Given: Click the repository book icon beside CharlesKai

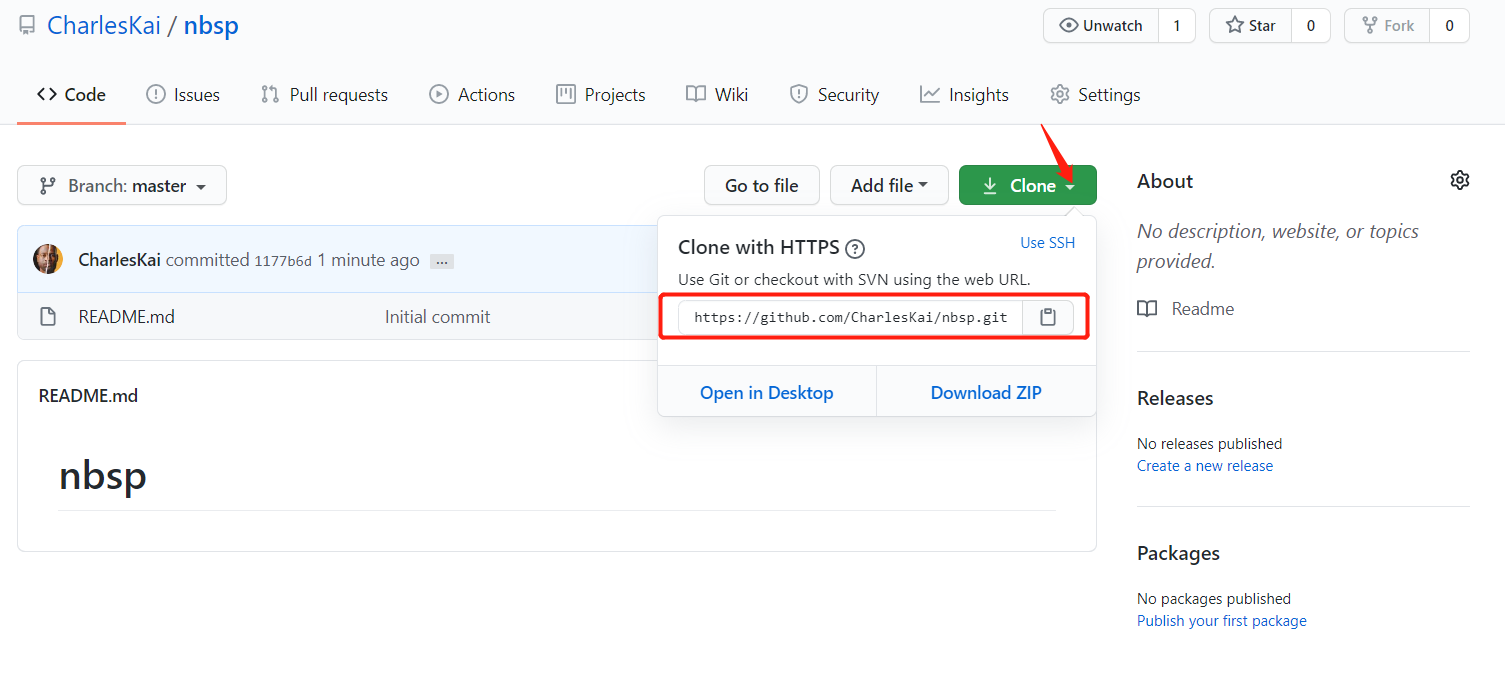Looking at the screenshot, I should tap(27, 26).
